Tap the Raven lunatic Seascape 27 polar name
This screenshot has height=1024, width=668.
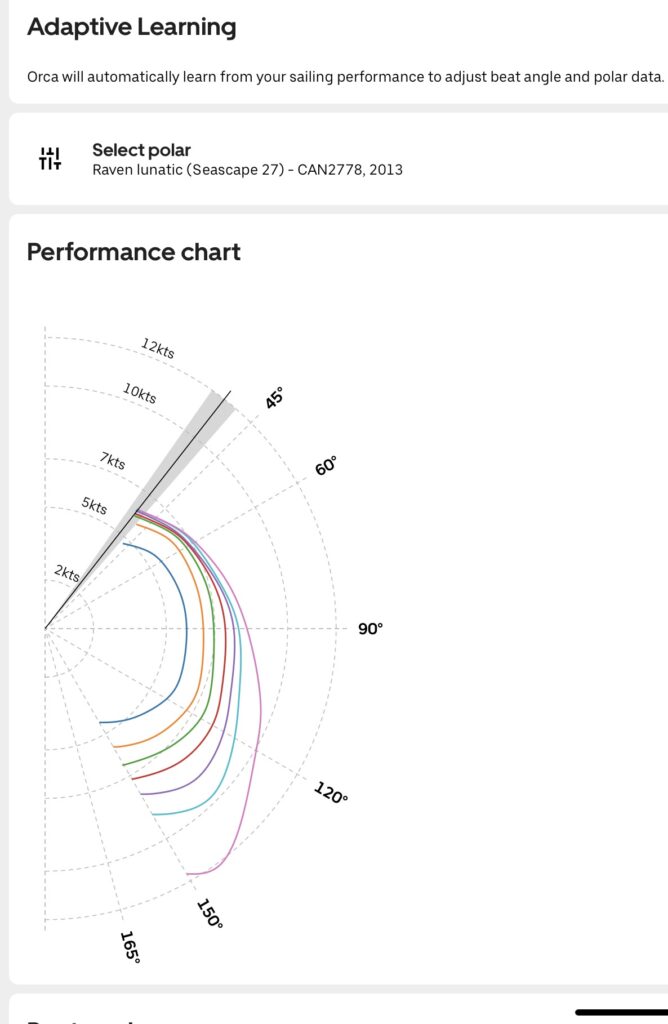(x=247, y=170)
